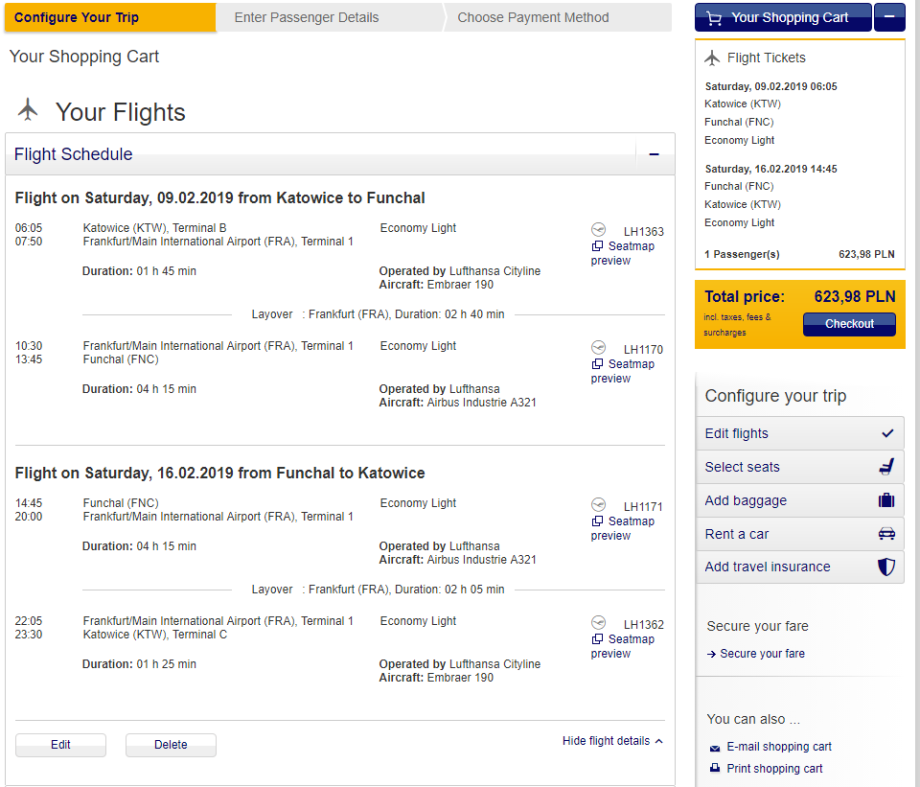Click the seat icon beside Select seats
The height and width of the screenshot is (787, 920).
click(x=886, y=467)
